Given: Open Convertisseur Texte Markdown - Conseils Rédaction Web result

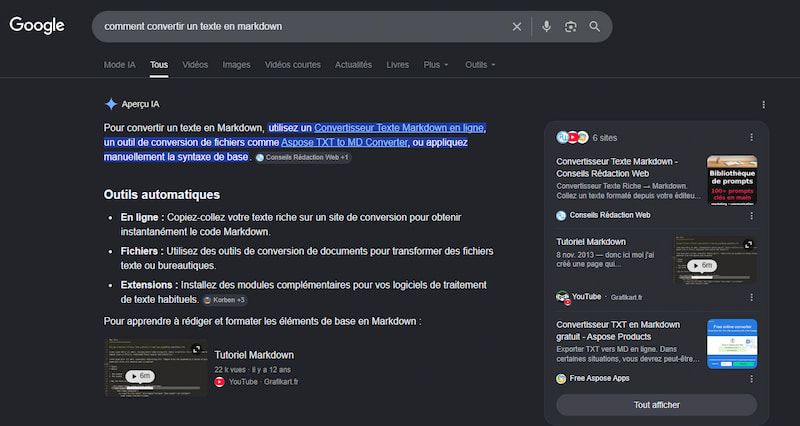Looking at the screenshot, I should tap(617, 167).
